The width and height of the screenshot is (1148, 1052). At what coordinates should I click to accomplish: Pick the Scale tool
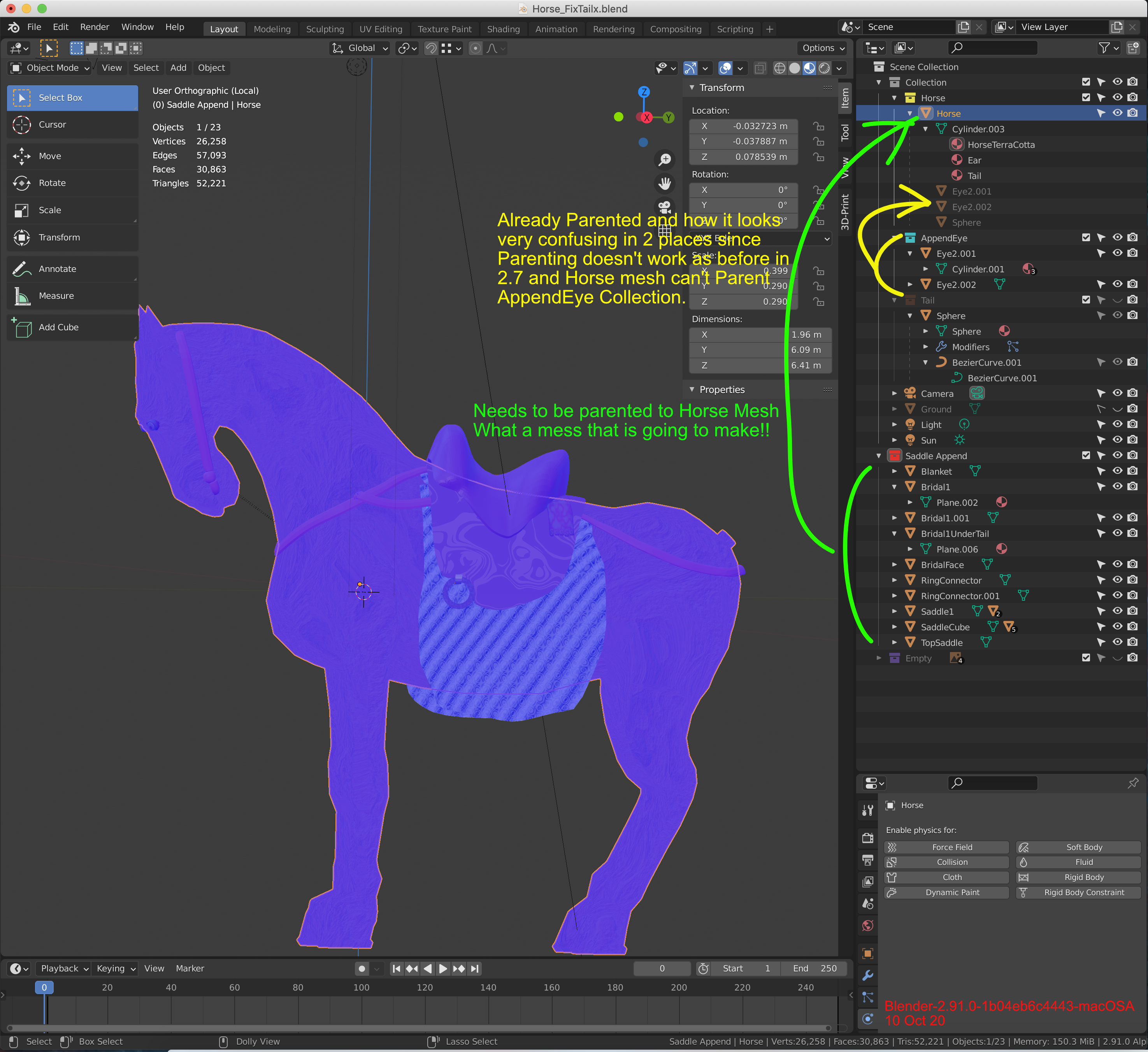(x=72, y=210)
